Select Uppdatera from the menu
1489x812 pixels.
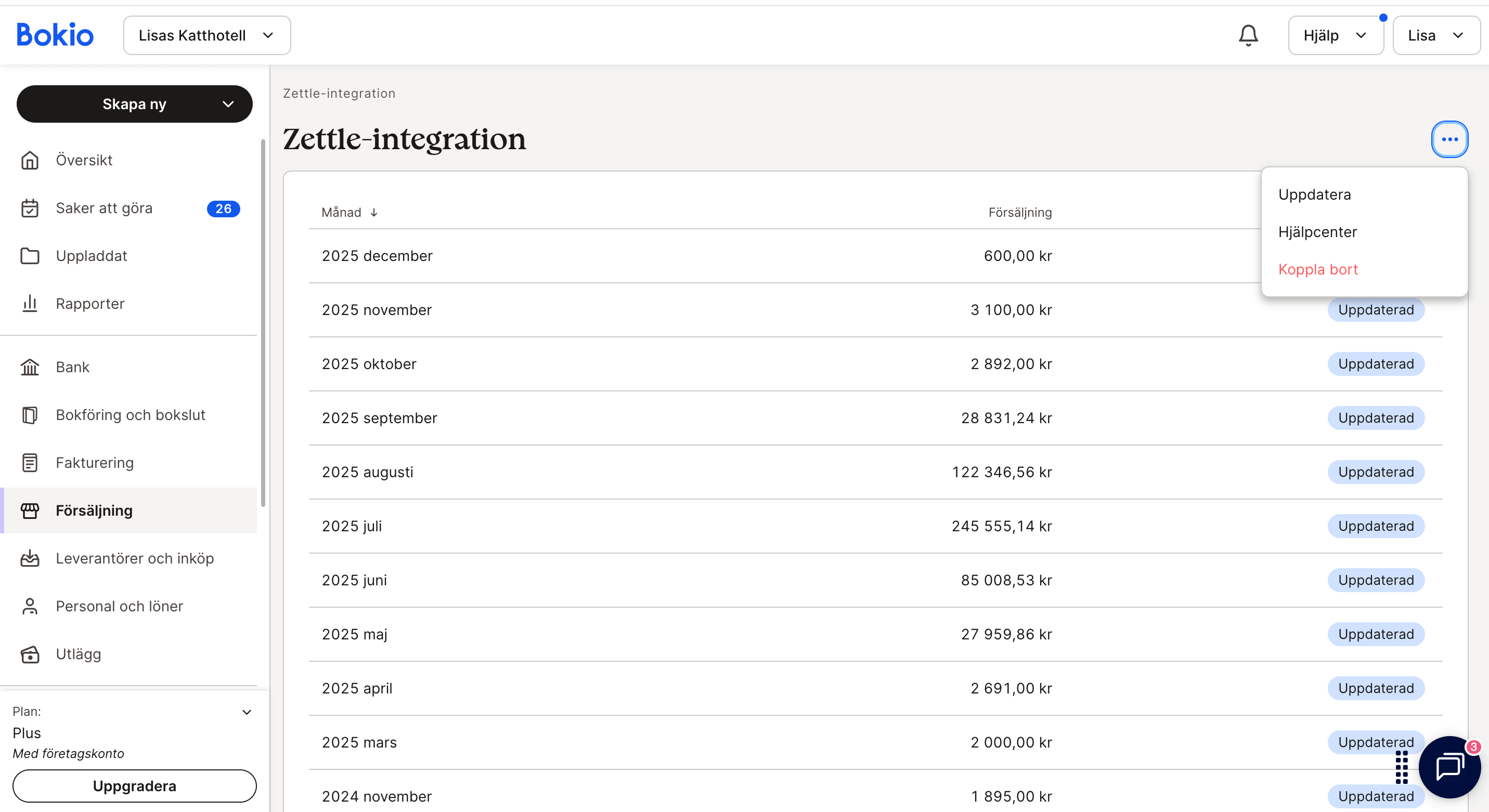(x=1314, y=195)
